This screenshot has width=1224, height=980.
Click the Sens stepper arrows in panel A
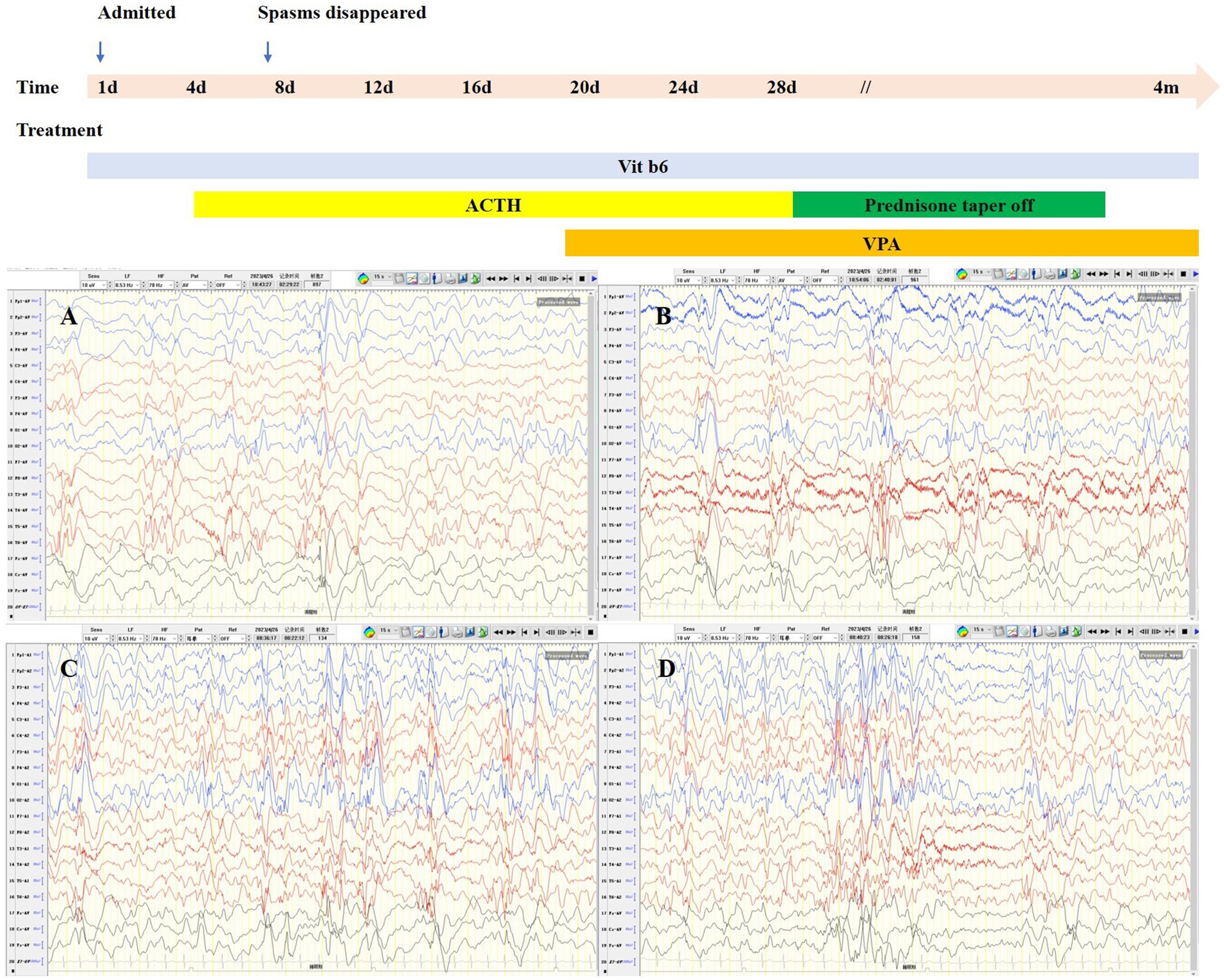[110, 285]
